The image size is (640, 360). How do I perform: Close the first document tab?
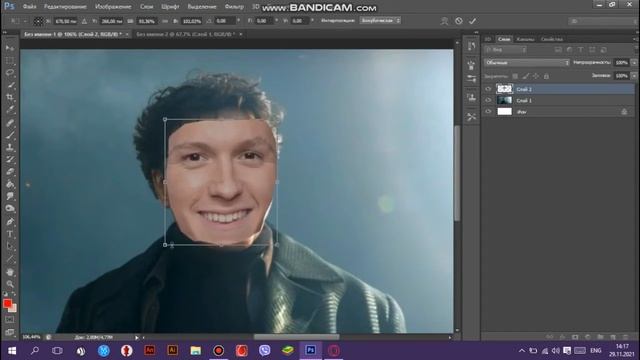pos(127,34)
